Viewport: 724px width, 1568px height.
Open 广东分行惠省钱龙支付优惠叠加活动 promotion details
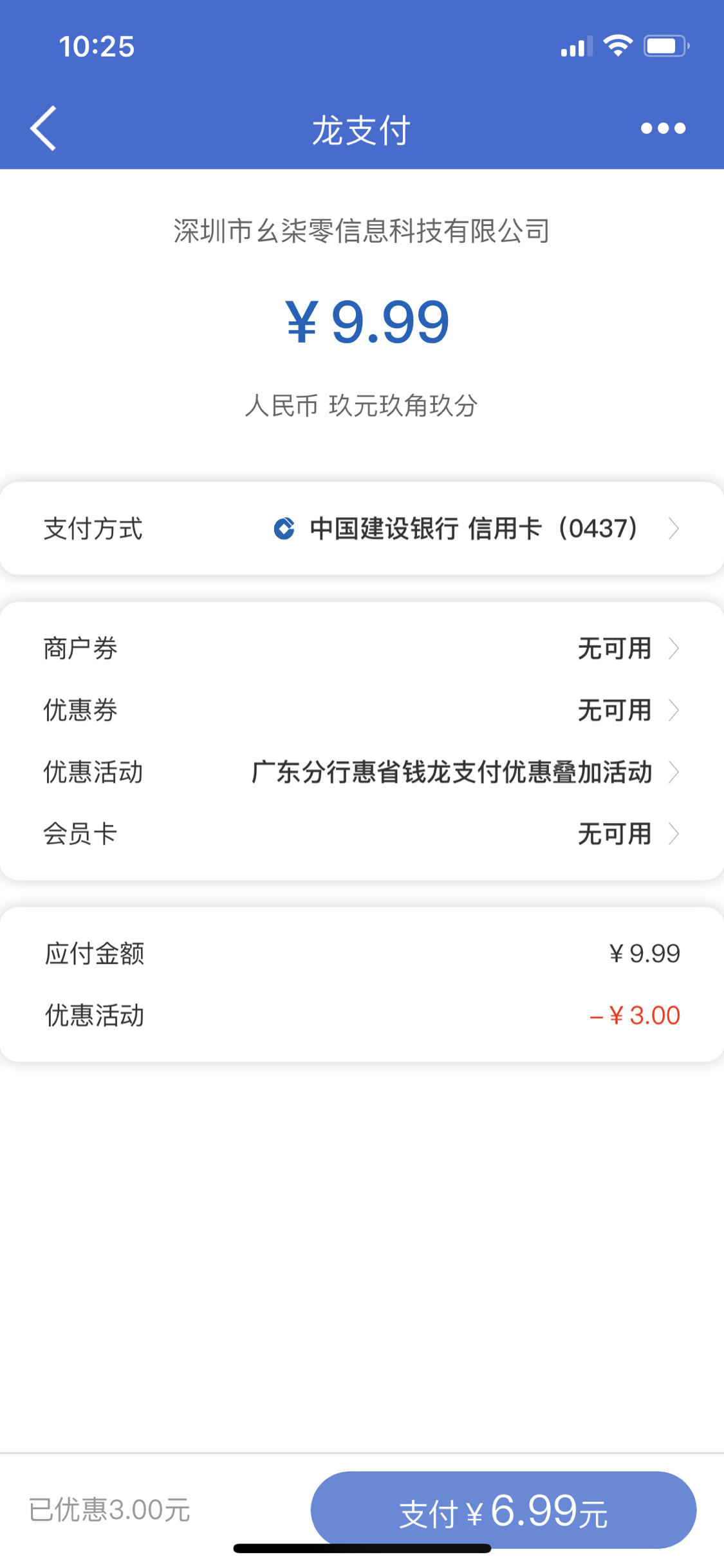[452, 772]
